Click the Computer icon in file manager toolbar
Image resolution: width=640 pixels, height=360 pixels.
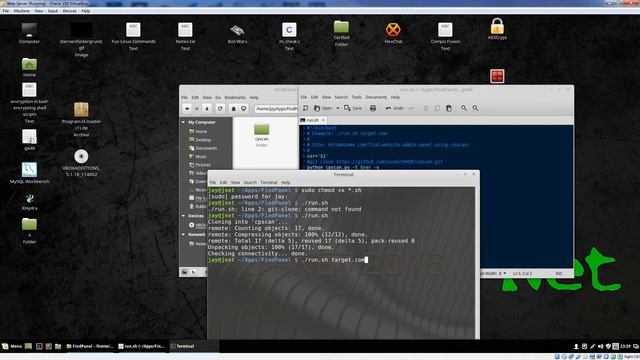pos(244,108)
